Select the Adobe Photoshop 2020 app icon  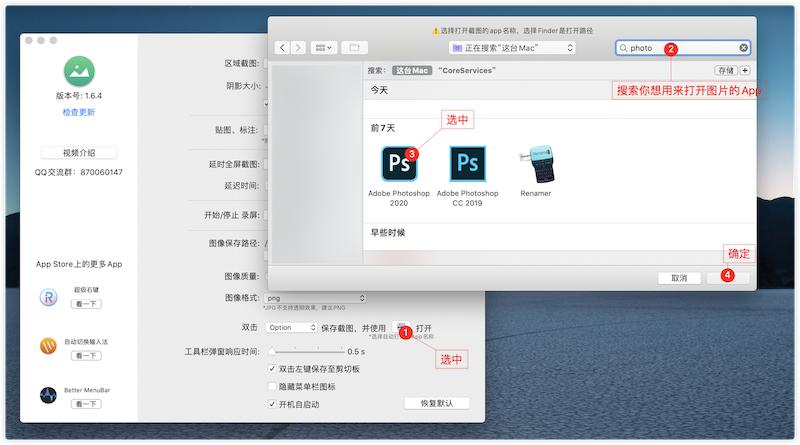(x=399, y=164)
